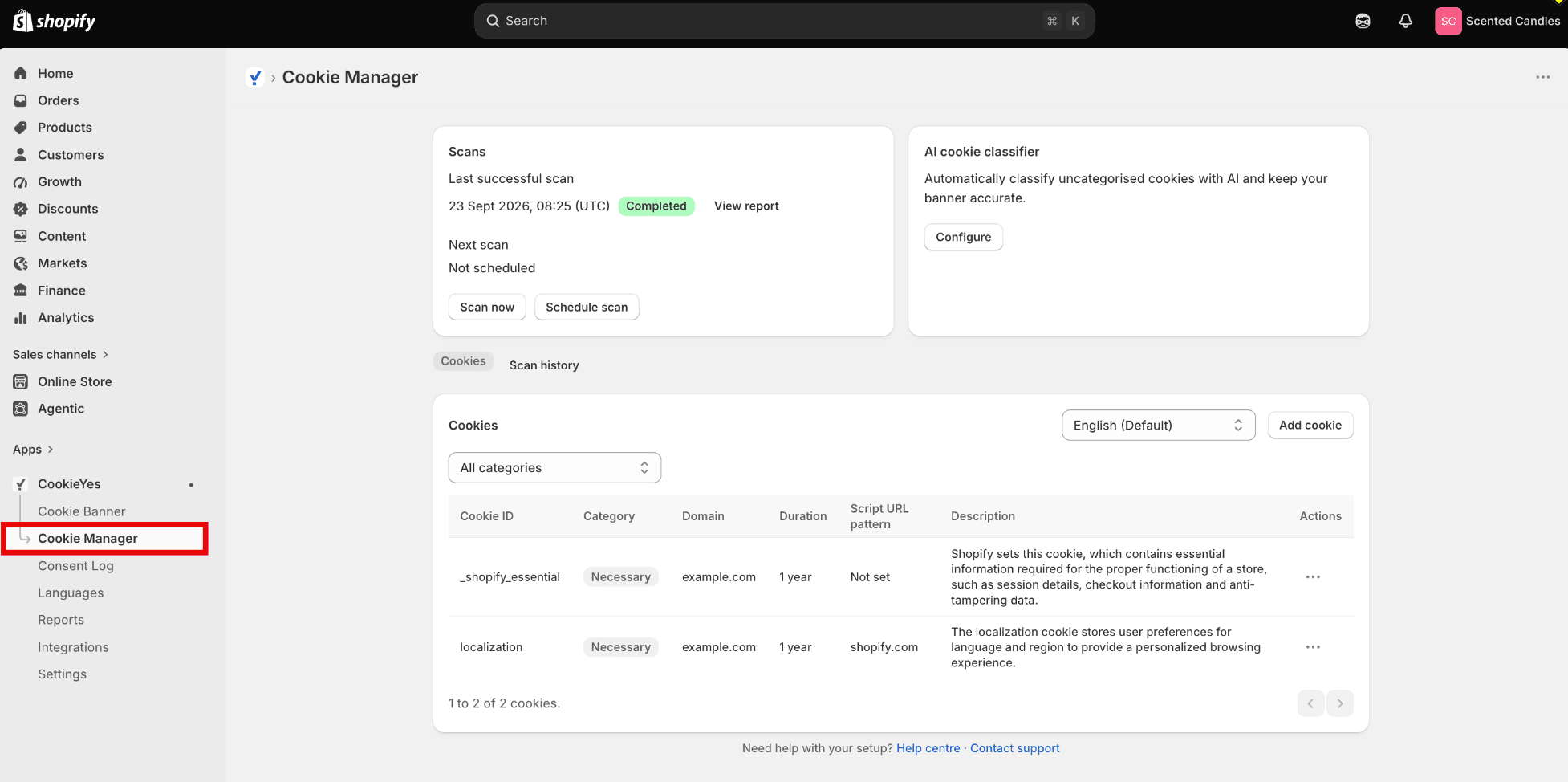Open actions menu for localization cookie
Image resolution: width=1568 pixels, height=782 pixels.
click(x=1313, y=647)
